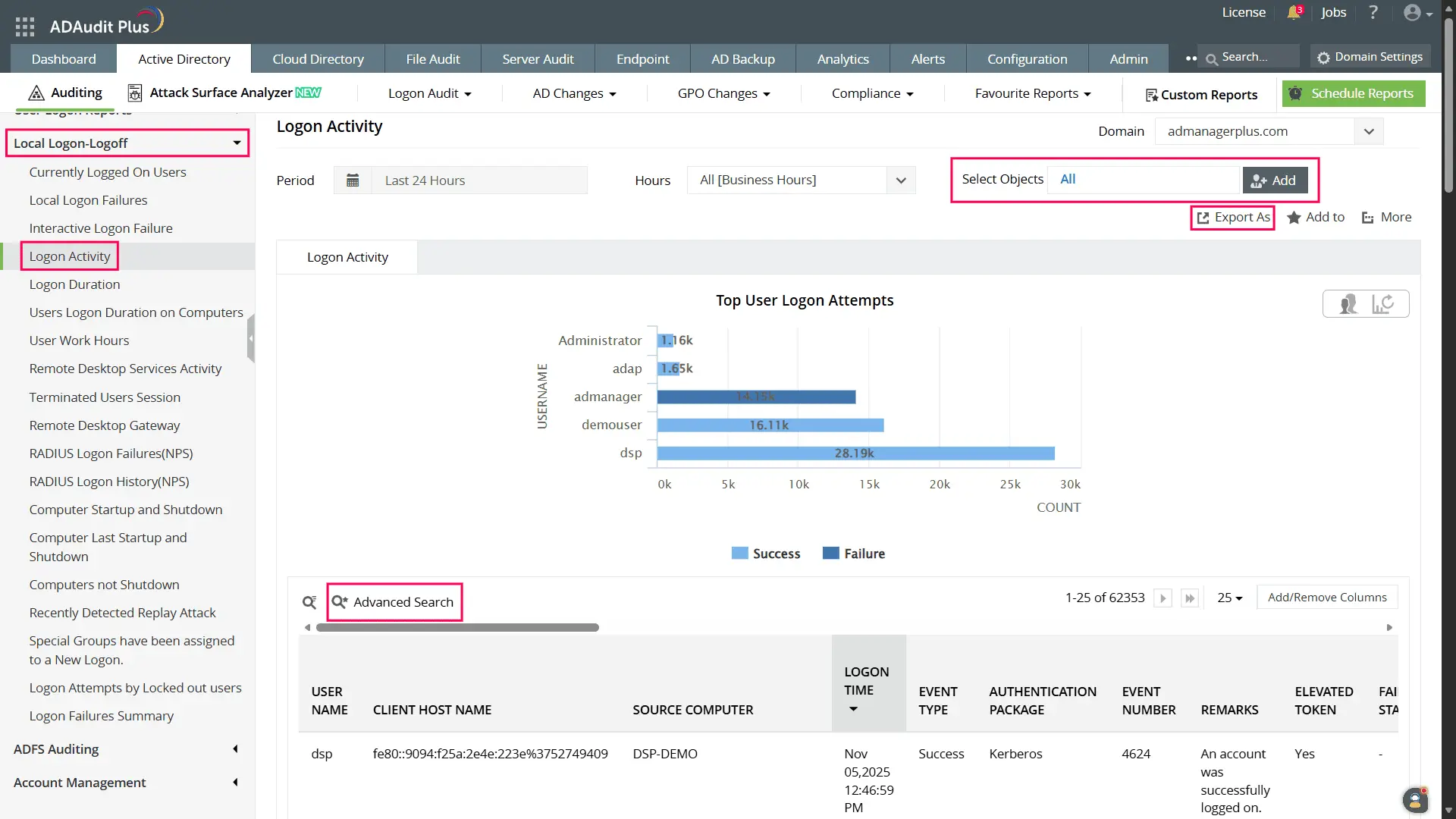Open the Hours business hours dropdown
The image size is (1456, 819).
[901, 180]
